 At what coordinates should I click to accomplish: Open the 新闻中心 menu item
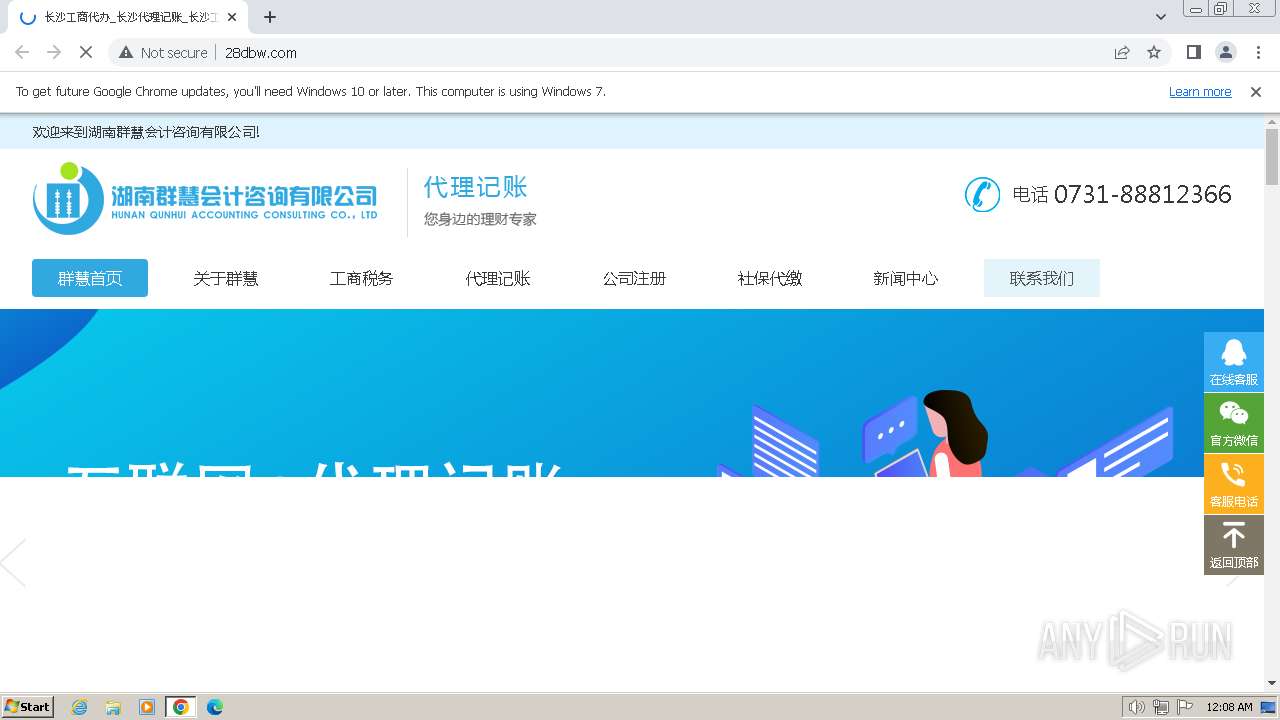[906, 278]
